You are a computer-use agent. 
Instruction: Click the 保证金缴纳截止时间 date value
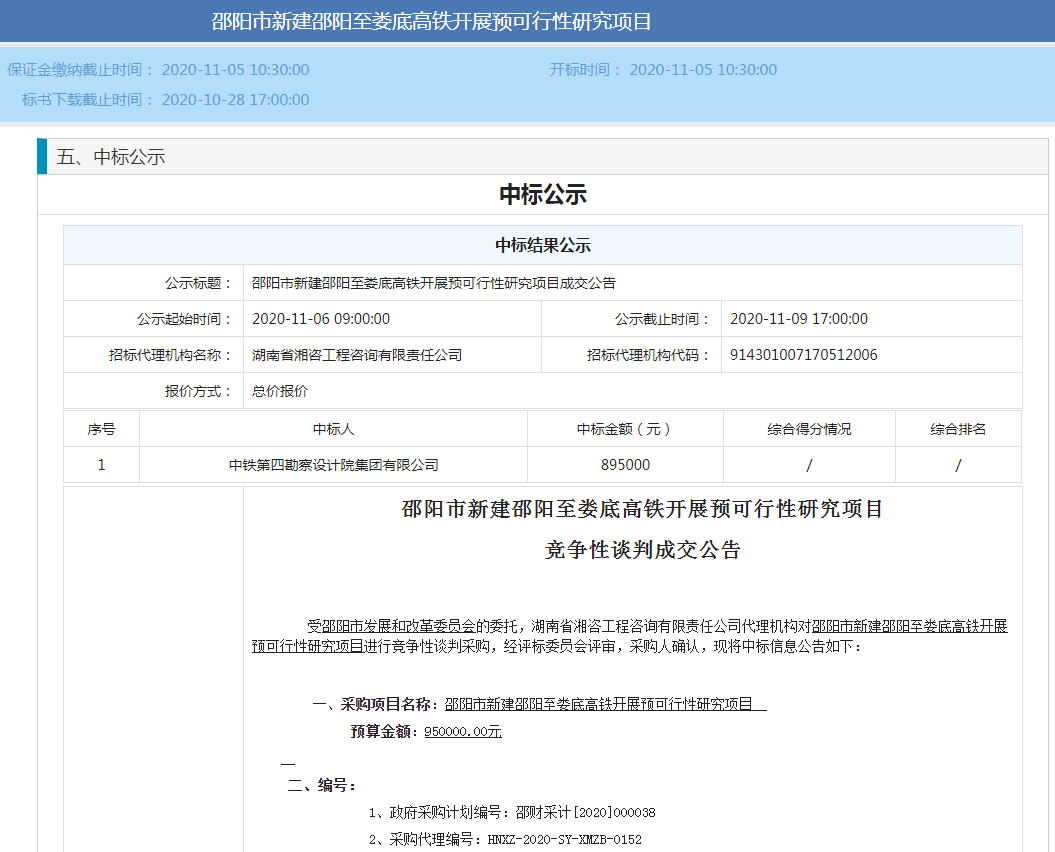click(235, 70)
